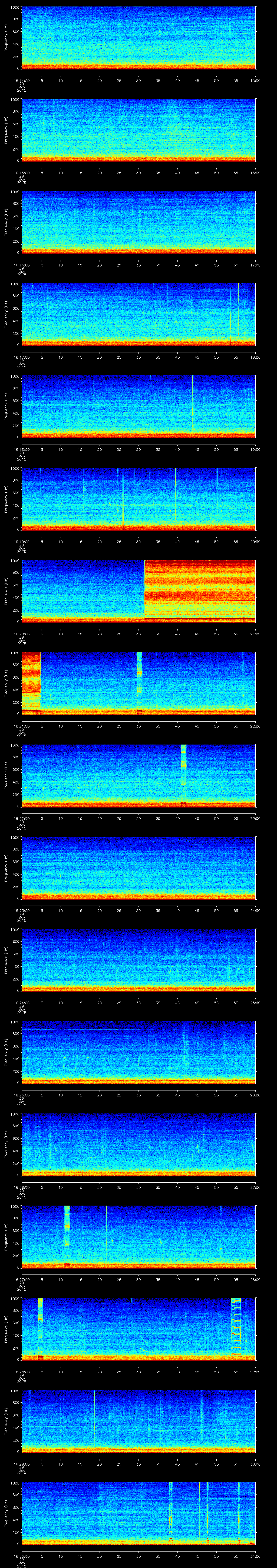Click the '16:16:00' start time label
Image resolution: width=277 pixels, height=1568 pixels.
pyautogui.click(x=21, y=265)
